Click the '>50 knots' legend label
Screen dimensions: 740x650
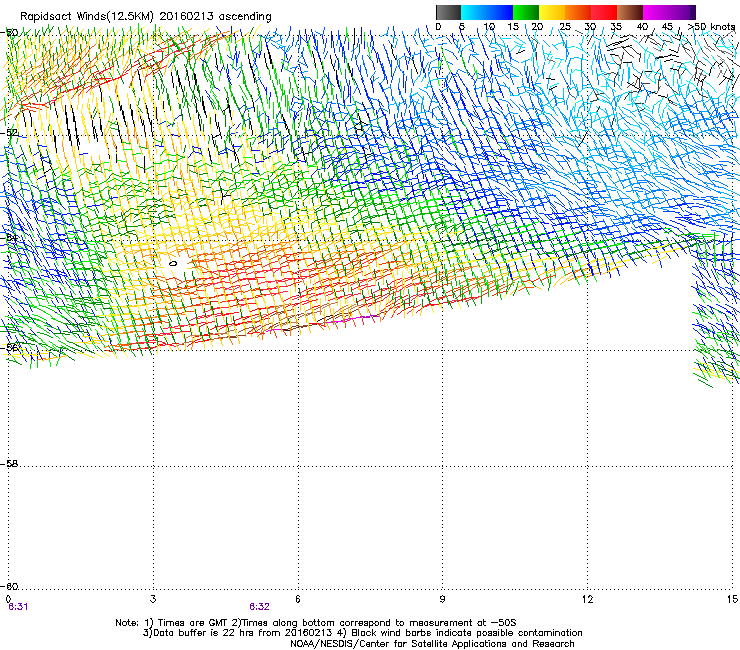point(711,27)
